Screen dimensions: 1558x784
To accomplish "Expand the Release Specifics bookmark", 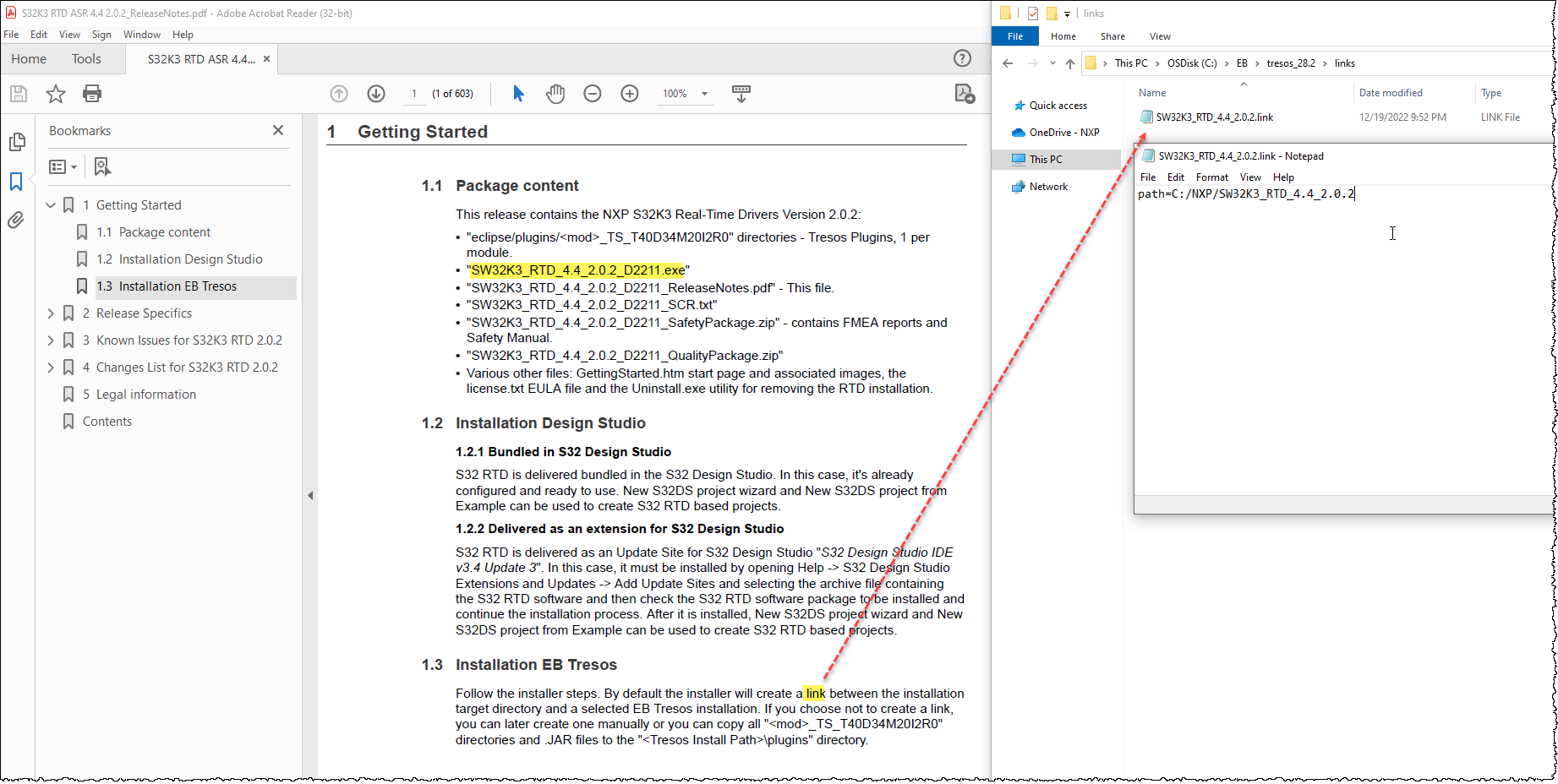I will click(x=51, y=313).
